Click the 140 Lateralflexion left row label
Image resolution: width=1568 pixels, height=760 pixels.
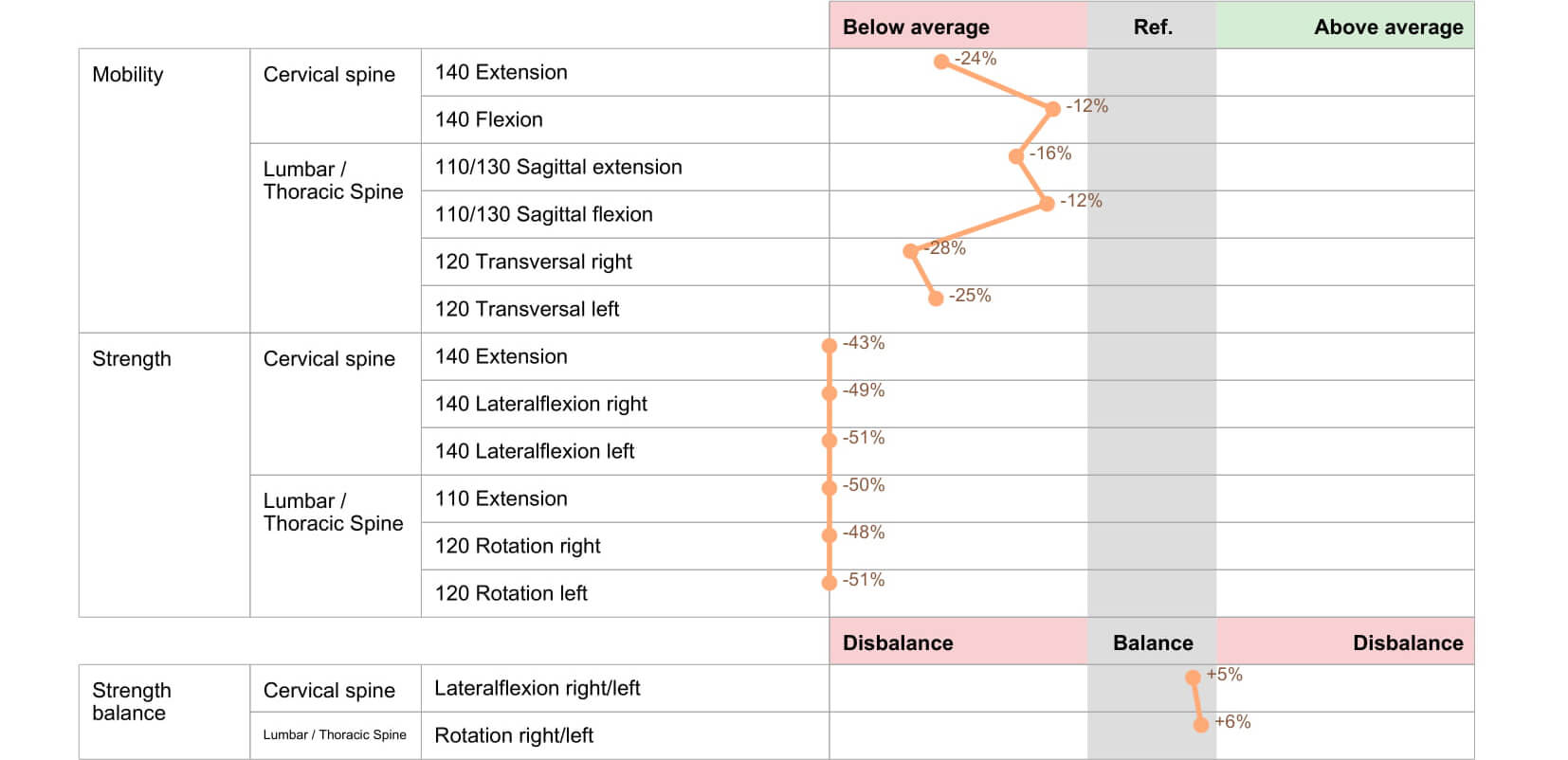click(535, 451)
